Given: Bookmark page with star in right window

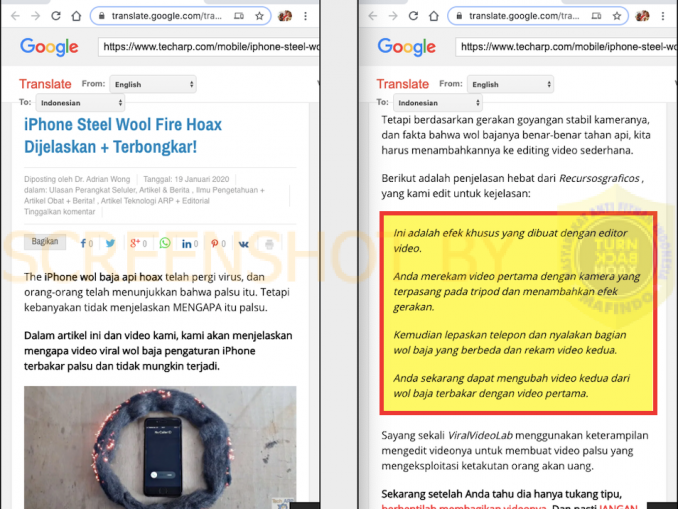Looking at the screenshot, I should point(617,16).
